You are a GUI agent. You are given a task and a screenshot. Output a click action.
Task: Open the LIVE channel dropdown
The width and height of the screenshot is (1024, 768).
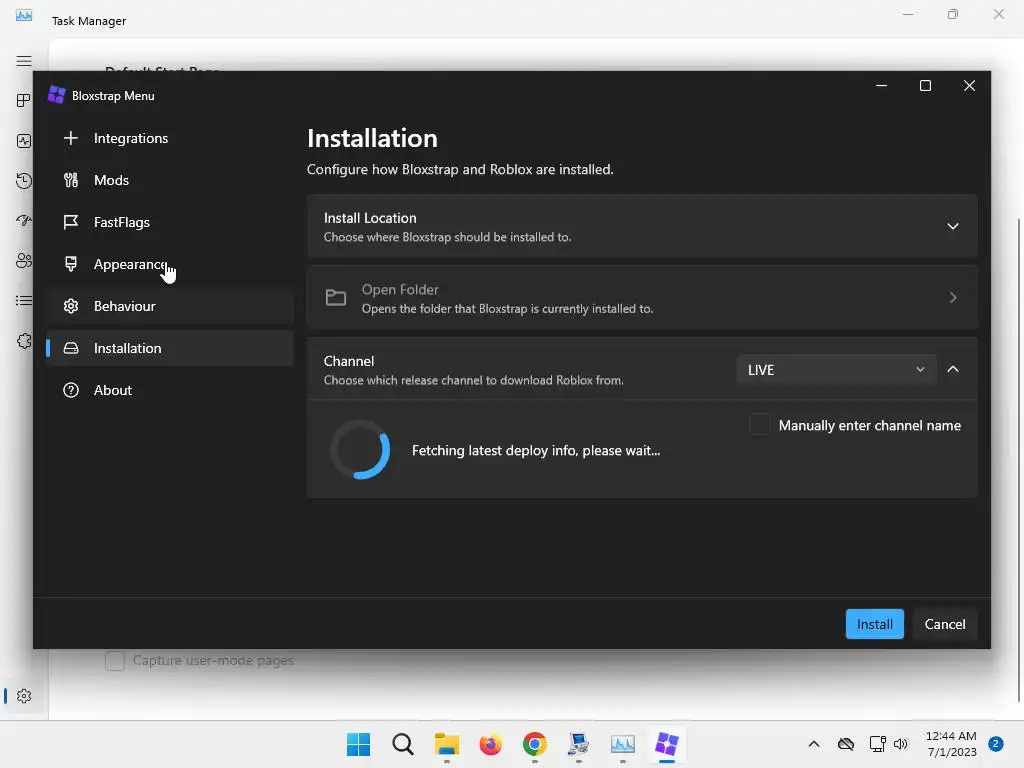(837, 370)
